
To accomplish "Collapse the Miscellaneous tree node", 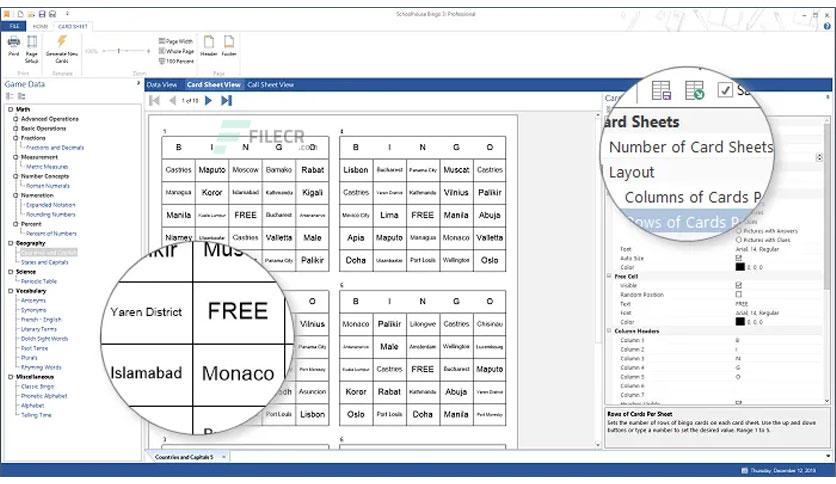I will pyautogui.click(x=10, y=377).
